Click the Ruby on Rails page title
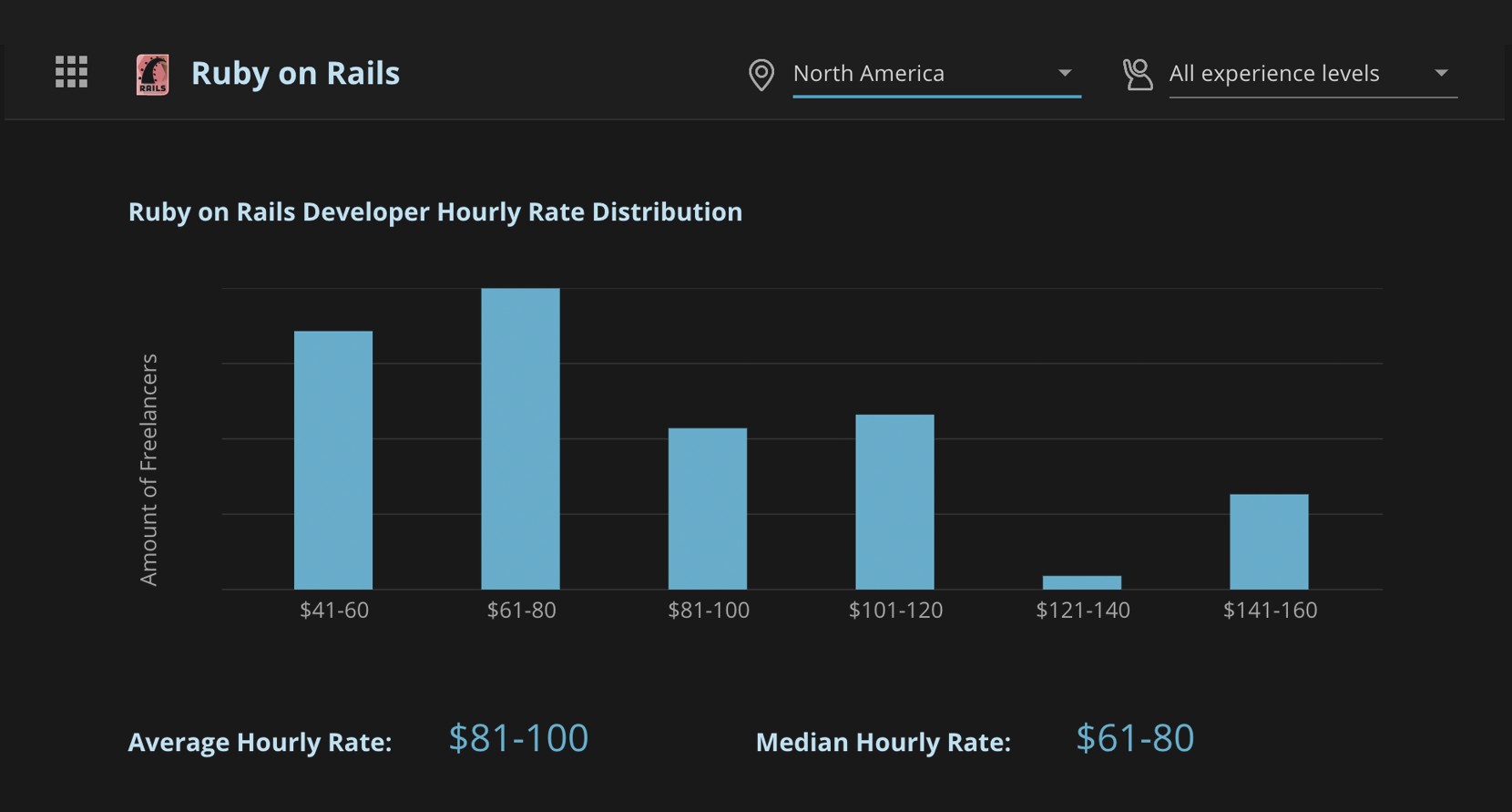The width and height of the screenshot is (1512, 812). (x=295, y=74)
